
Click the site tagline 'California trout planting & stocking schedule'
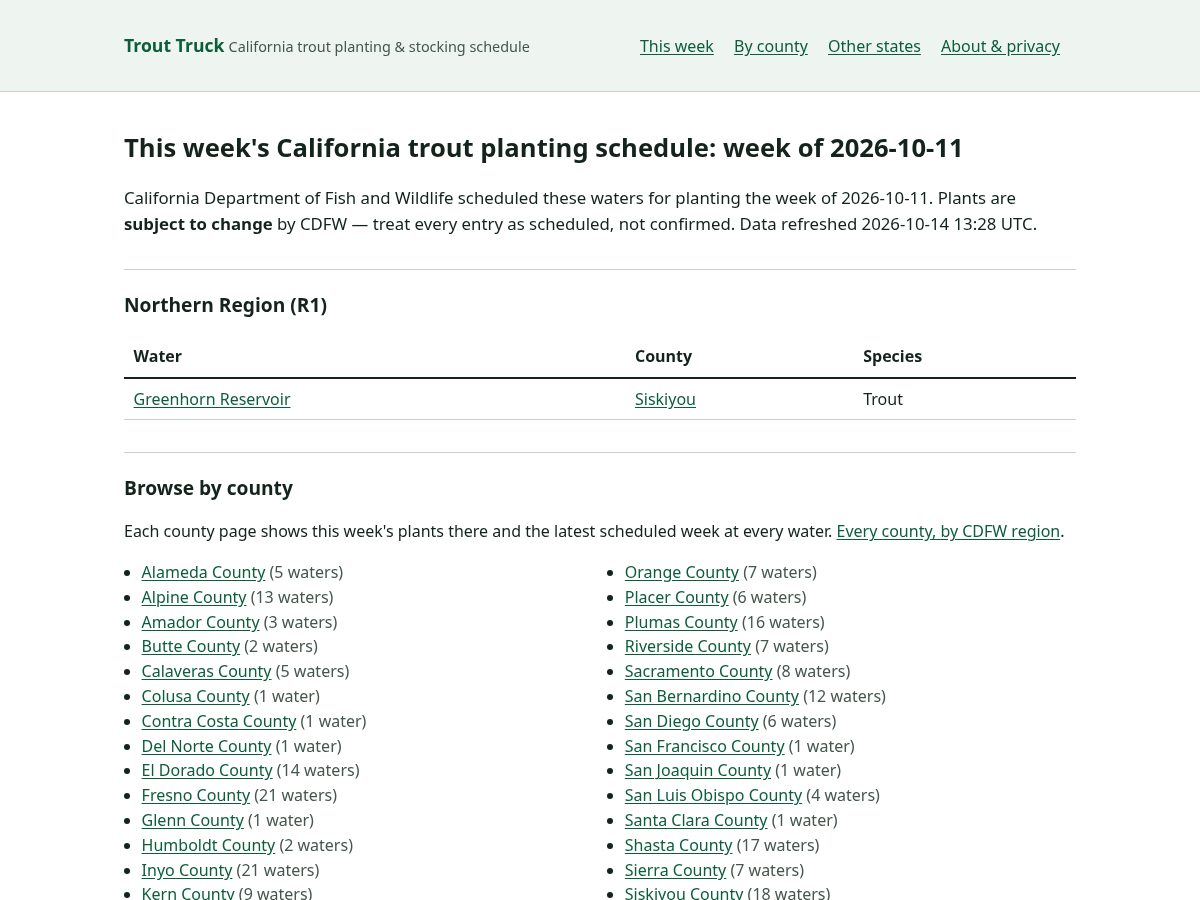coord(379,47)
